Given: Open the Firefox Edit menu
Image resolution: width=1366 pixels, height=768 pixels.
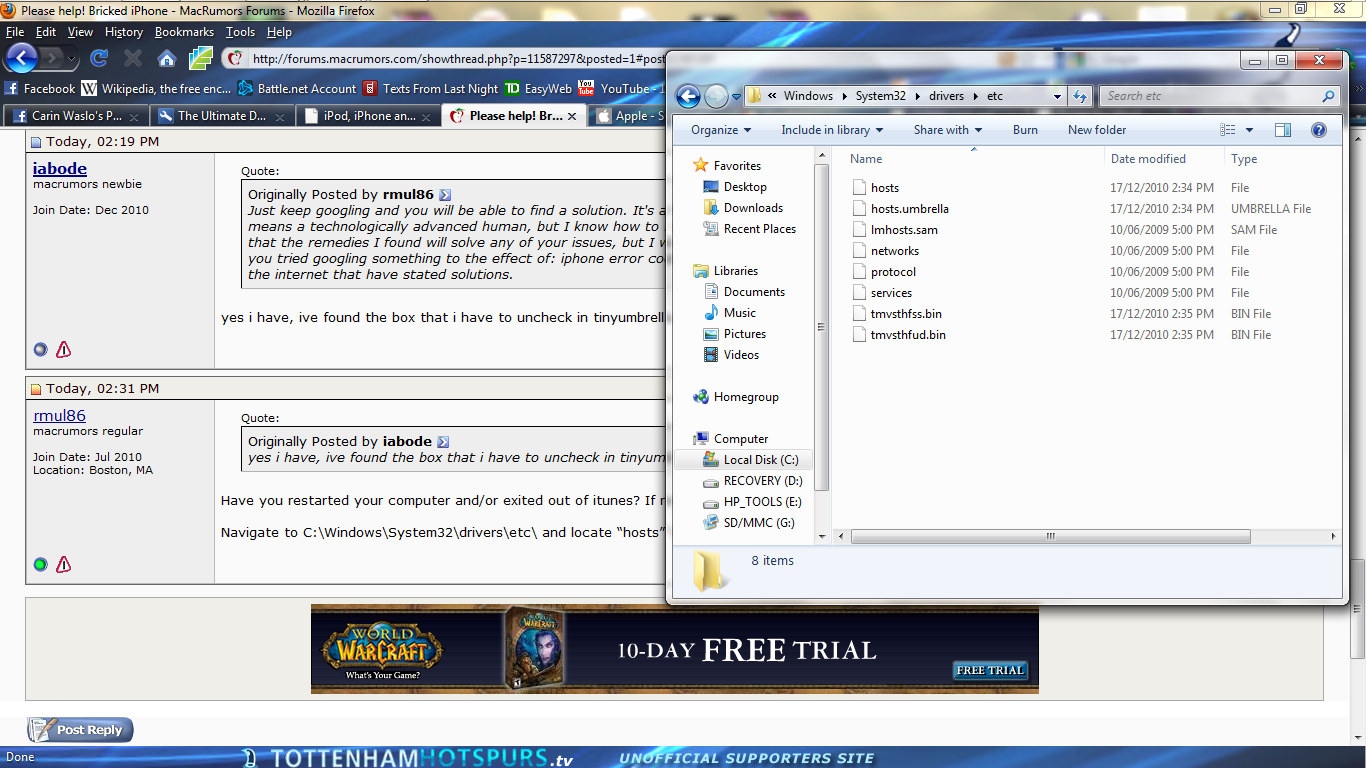Looking at the screenshot, I should click(46, 32).
